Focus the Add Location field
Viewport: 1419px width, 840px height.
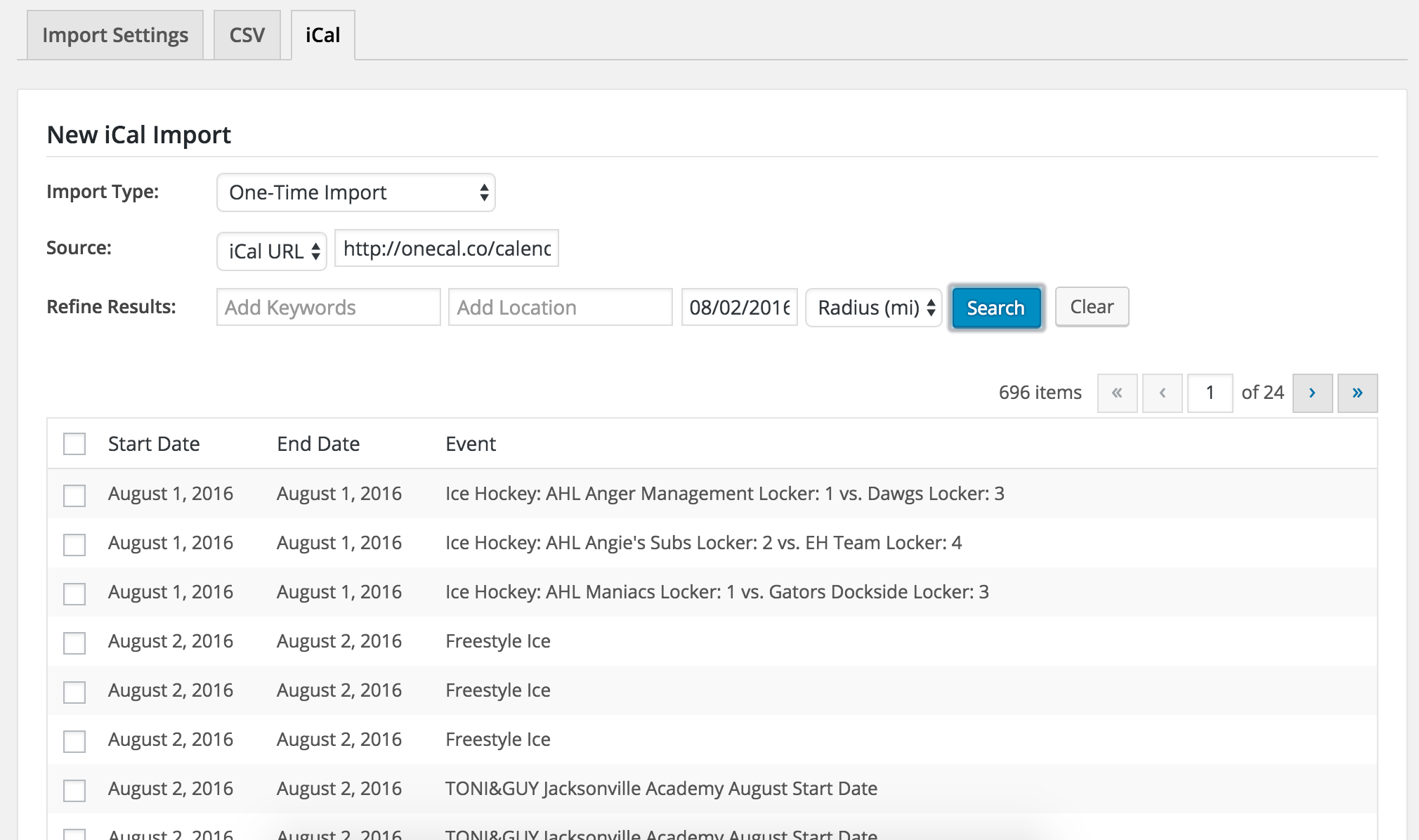click(x=560, y=308)
